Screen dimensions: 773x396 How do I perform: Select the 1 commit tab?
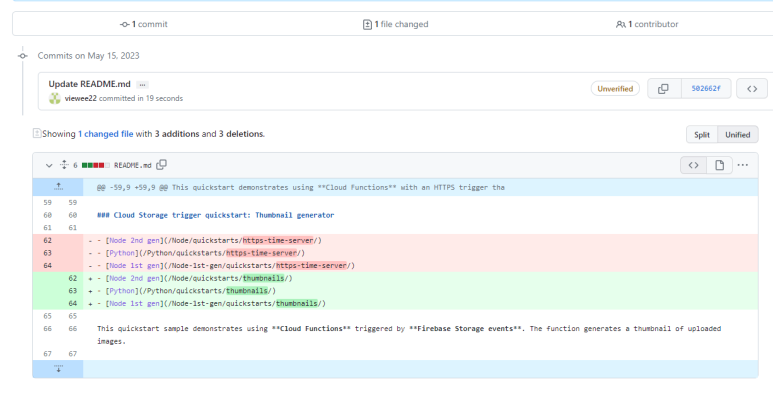(144, 24)
